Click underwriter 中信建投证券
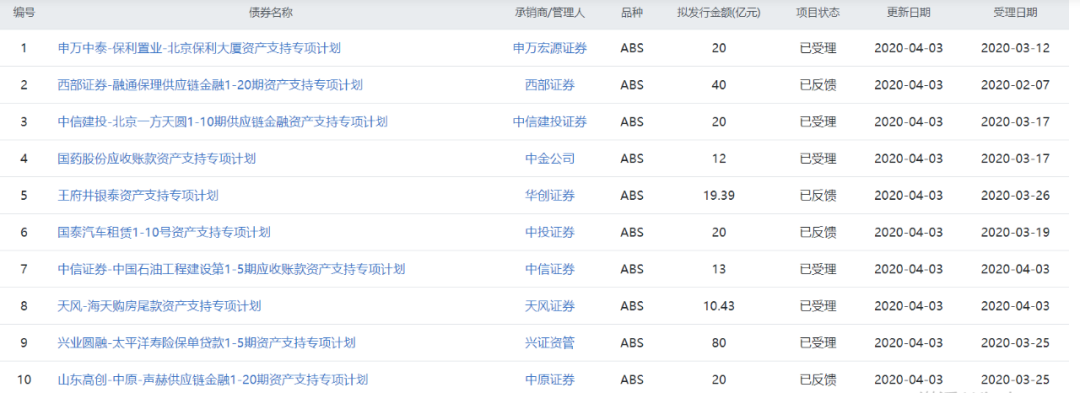 point(550,122)
